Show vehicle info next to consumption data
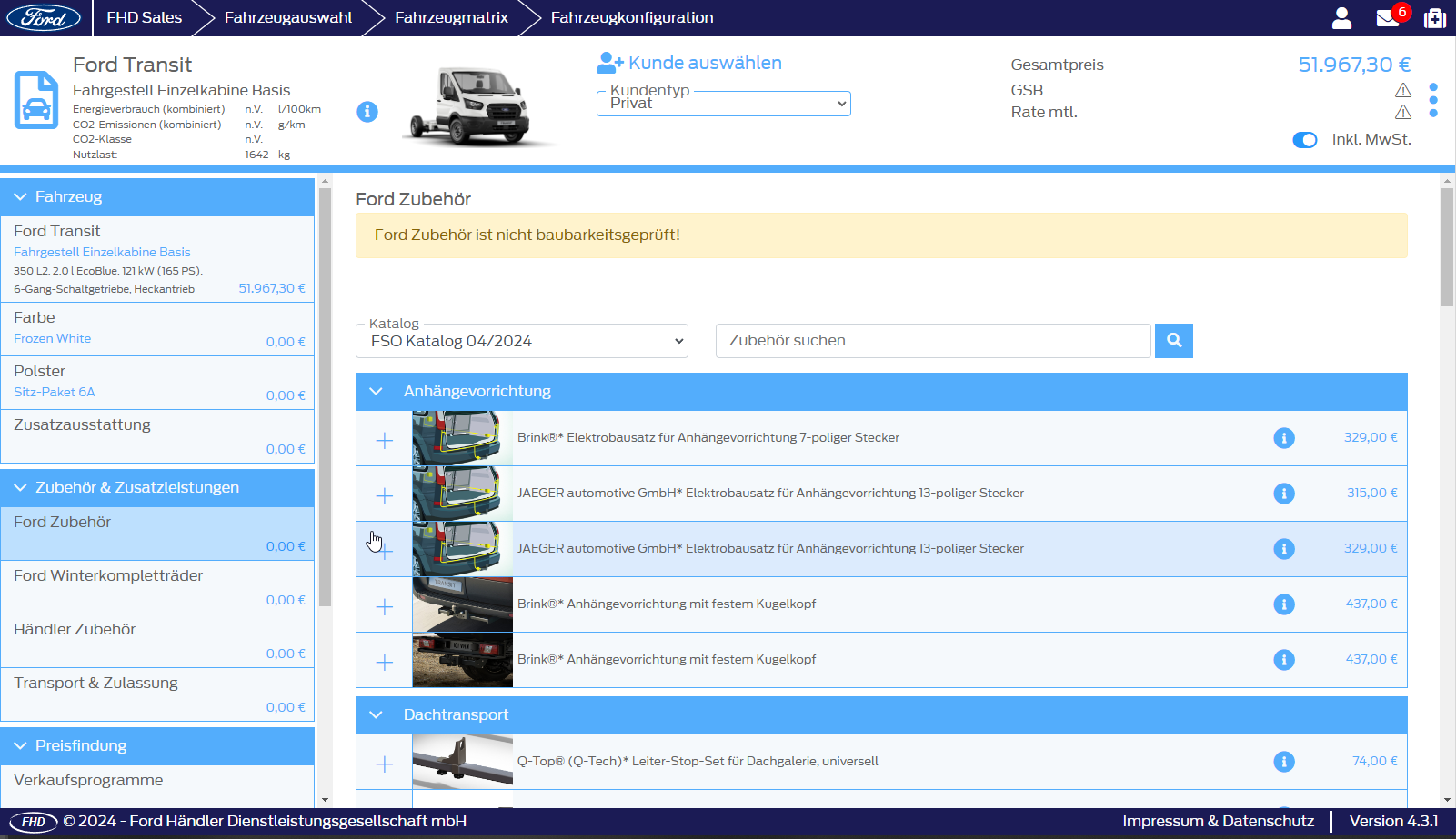1456x839 pixels. click(x=367, y=112)
